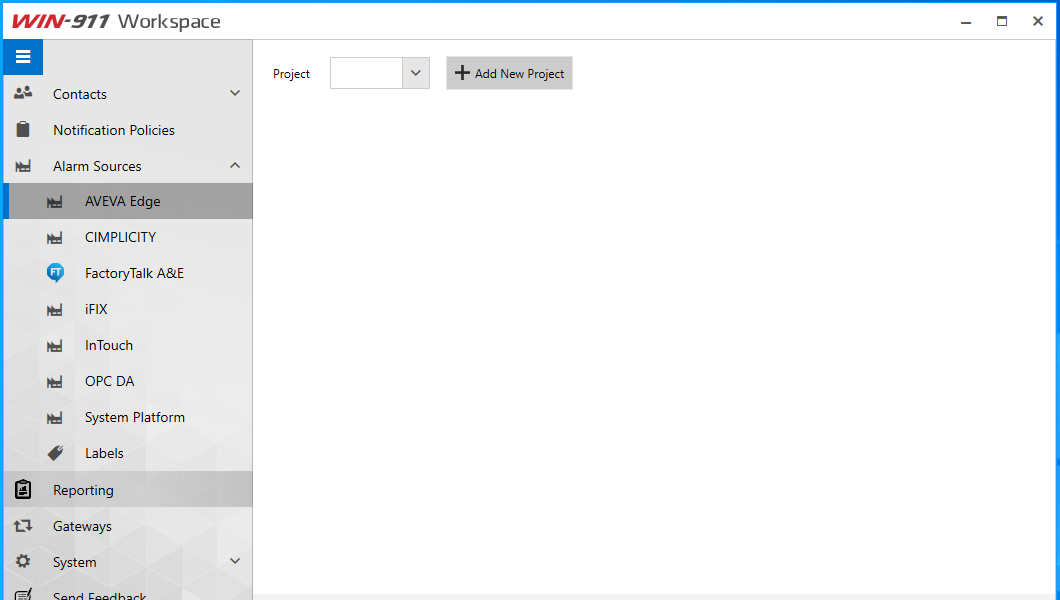Select InTouch alarm source
The width and height of the screenshot is (1060, 600).
pyautogui.click(x=128, y=345)
